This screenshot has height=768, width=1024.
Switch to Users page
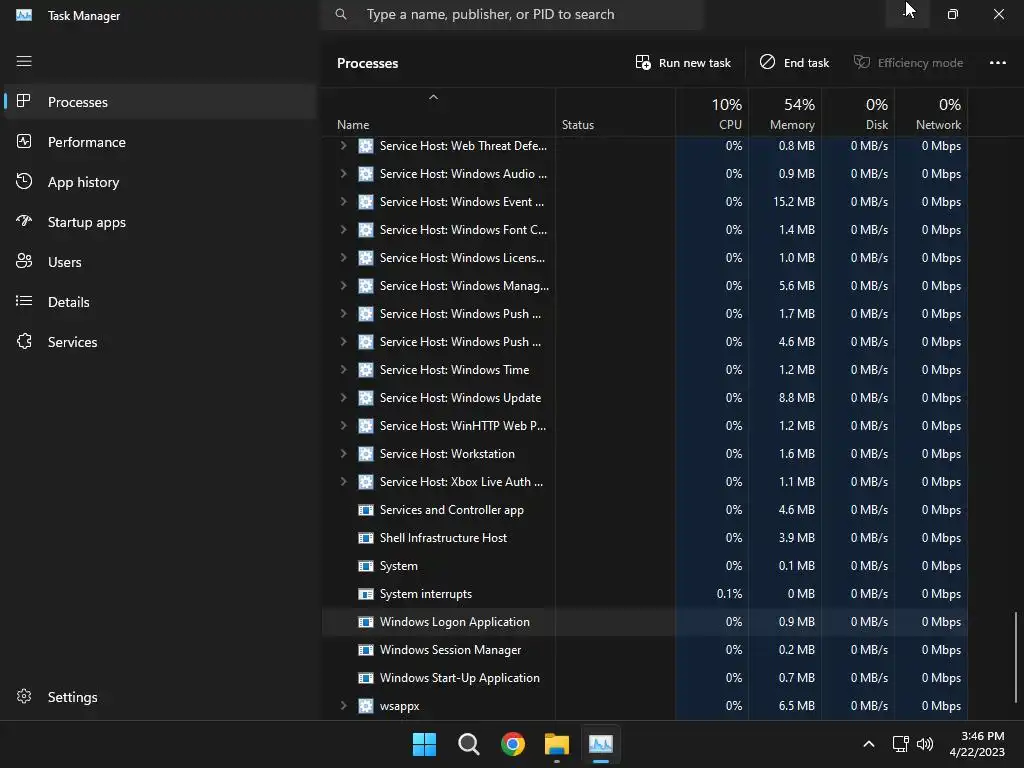tap(159, 262)
